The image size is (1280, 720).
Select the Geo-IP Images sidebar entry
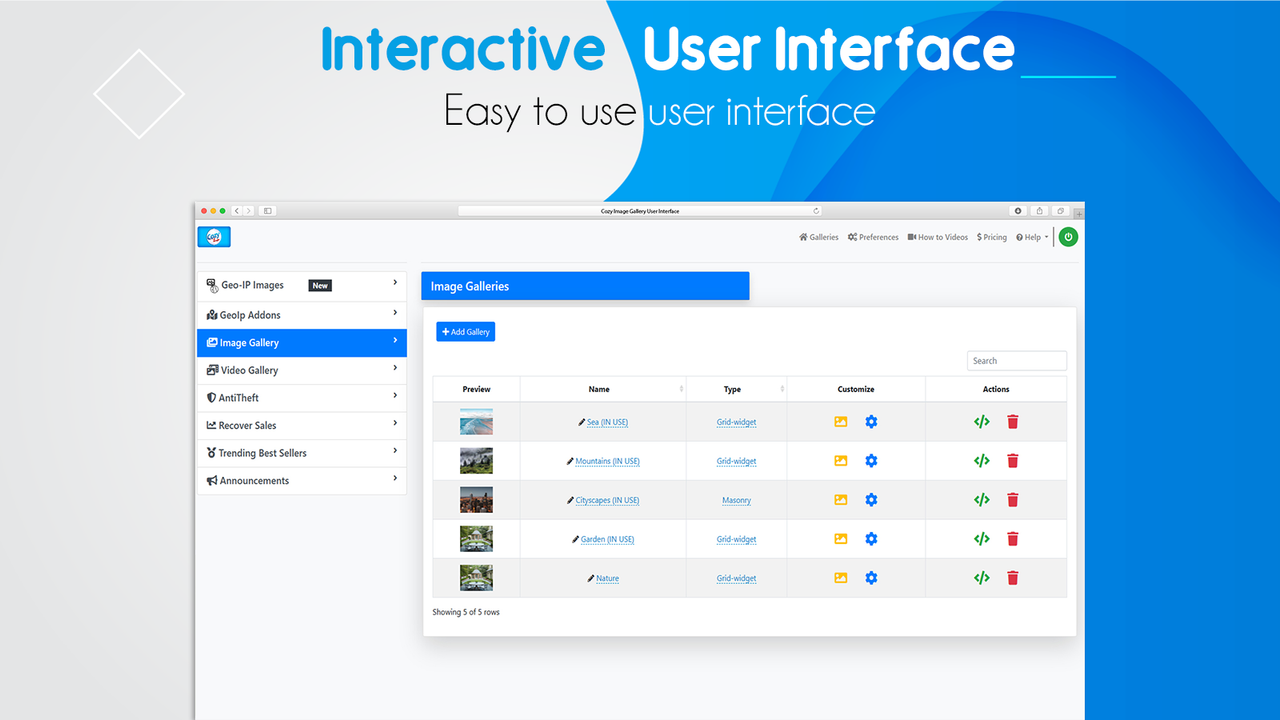[x=252, y=285]
